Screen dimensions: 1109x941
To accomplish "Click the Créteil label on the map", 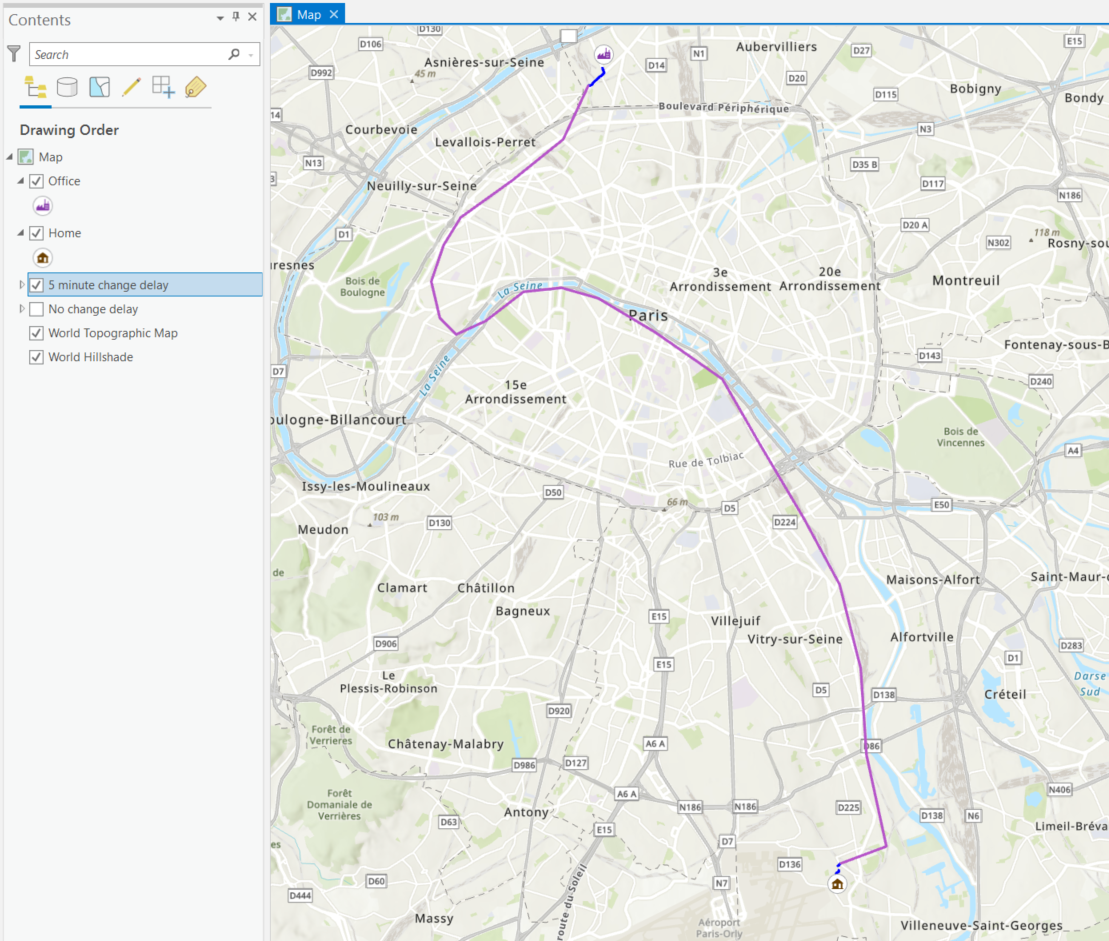I will click(1005, 694).
